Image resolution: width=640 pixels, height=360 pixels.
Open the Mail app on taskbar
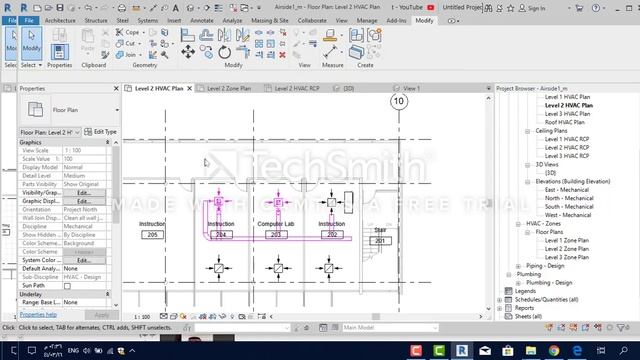click(x=485, y=350)
